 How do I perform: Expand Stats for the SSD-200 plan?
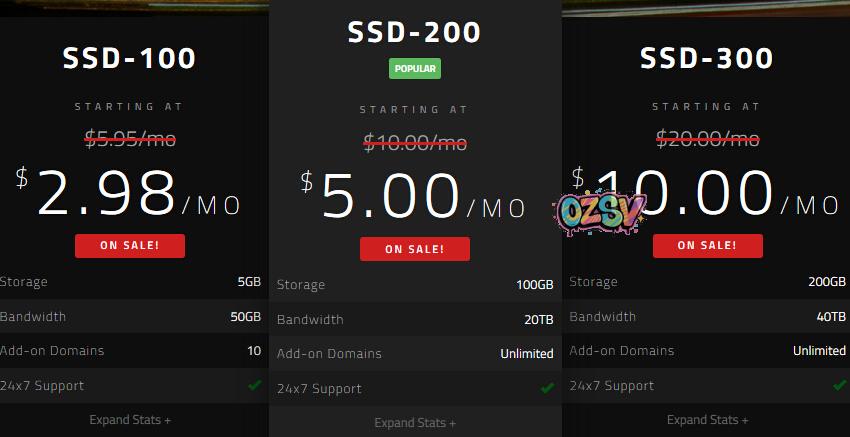415,423
